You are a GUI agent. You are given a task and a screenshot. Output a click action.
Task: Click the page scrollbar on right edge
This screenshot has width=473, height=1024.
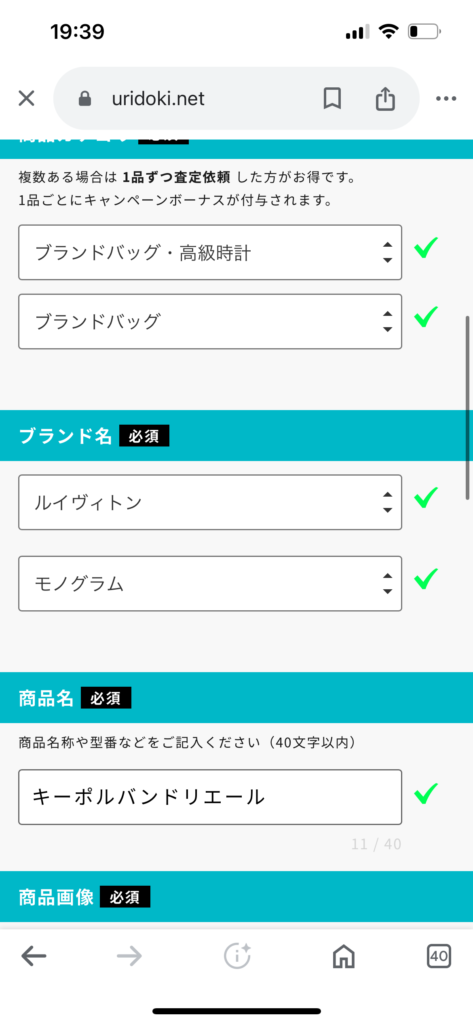click(468, 408)
